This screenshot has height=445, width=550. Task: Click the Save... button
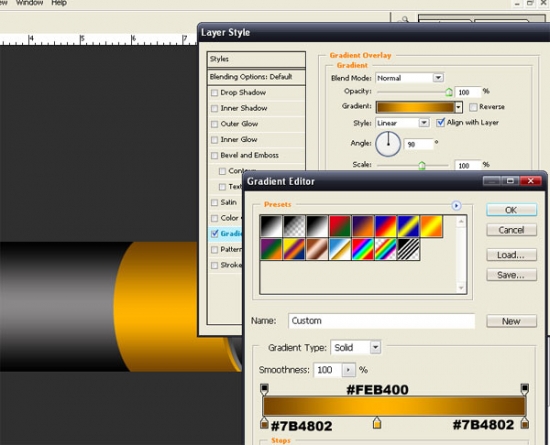point(511,275)
